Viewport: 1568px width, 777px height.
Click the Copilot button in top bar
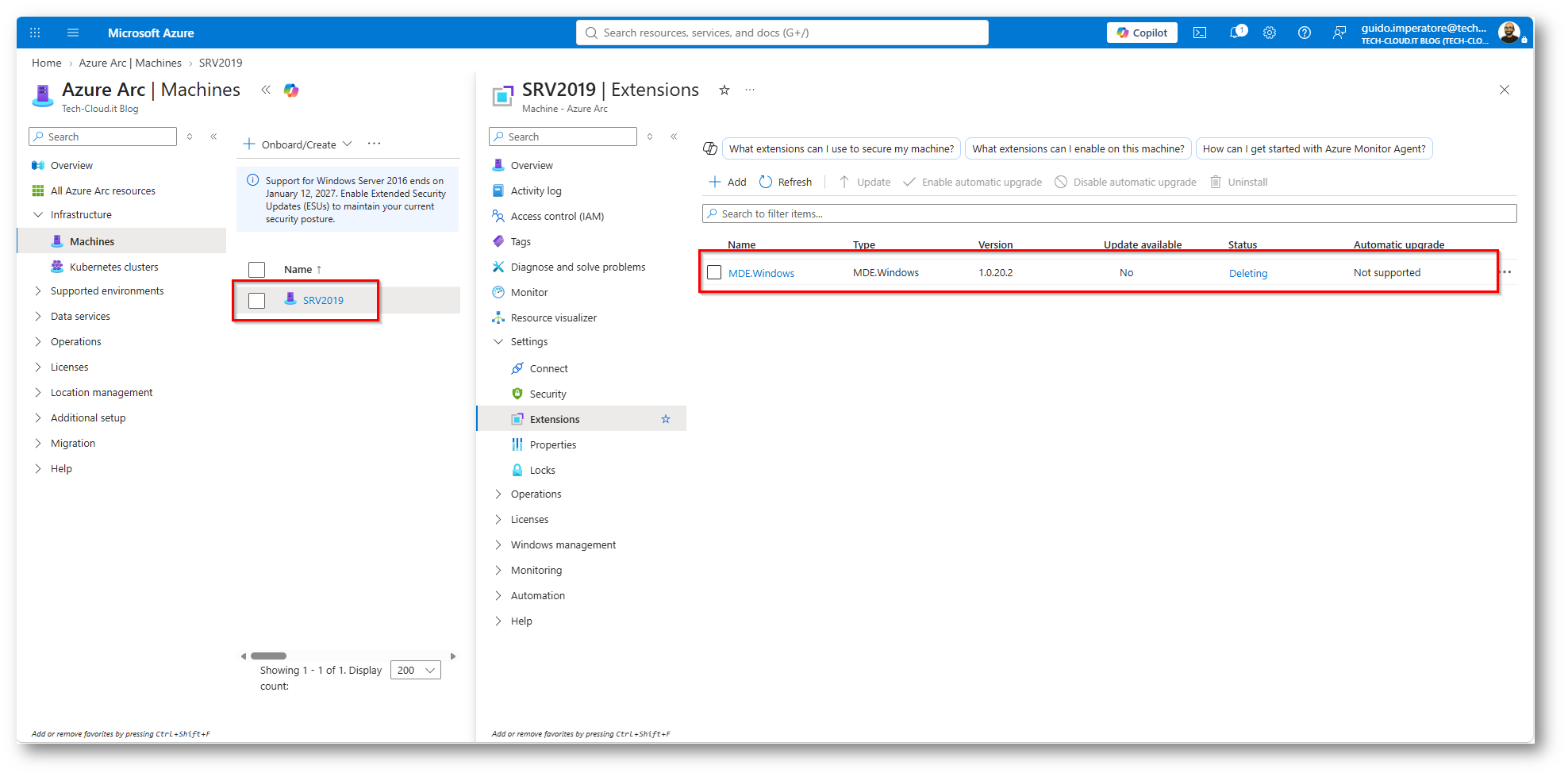tap(1142, 33)
